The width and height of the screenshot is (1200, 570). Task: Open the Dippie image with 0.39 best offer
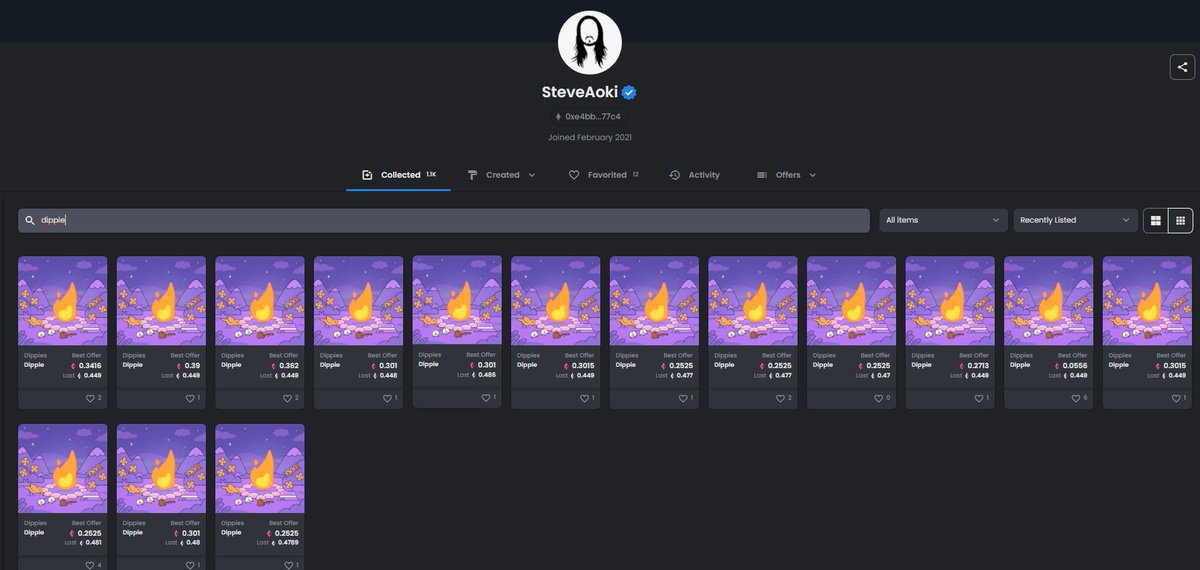(x=161, y=301)
